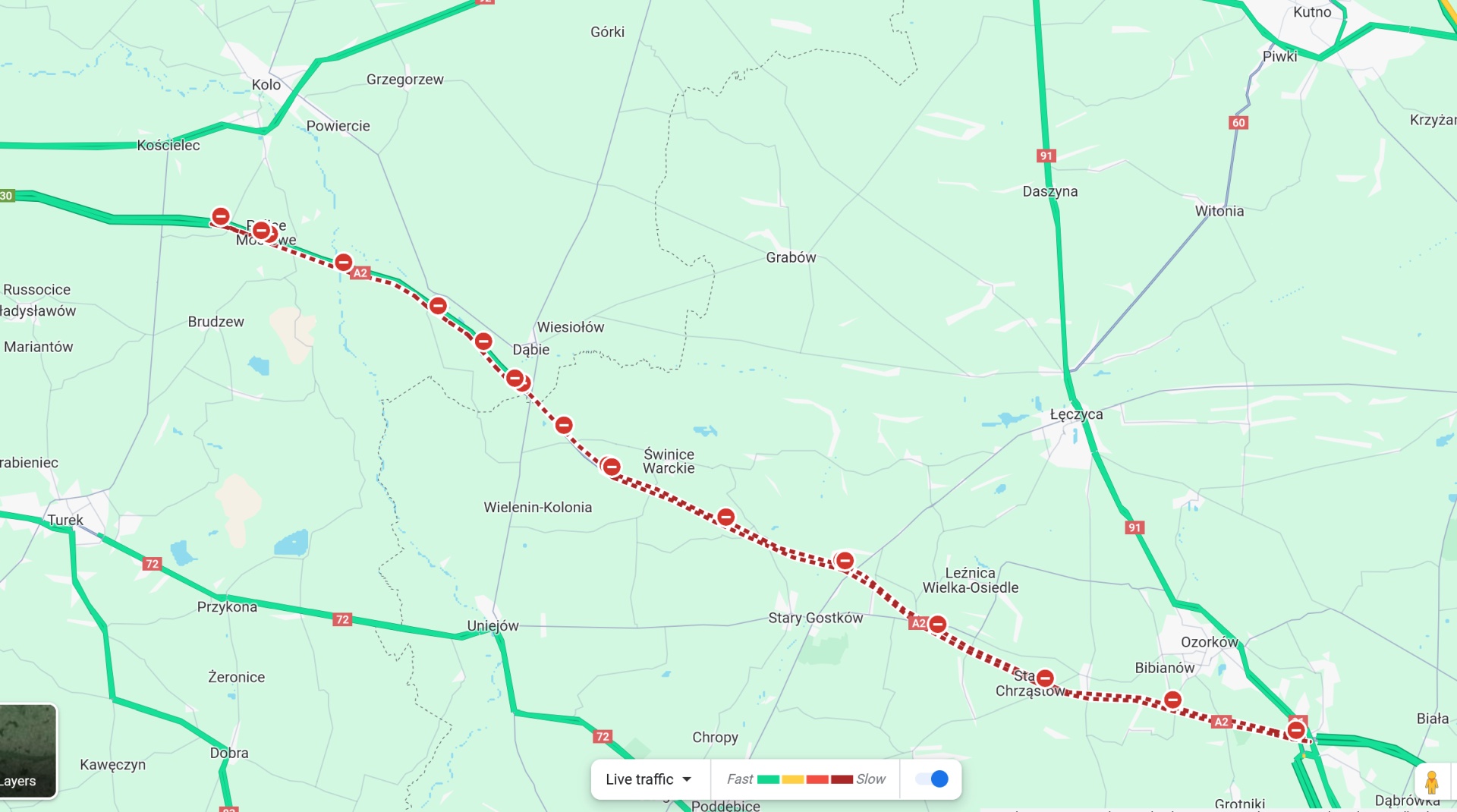Click the Turek town label

(65, 520)
